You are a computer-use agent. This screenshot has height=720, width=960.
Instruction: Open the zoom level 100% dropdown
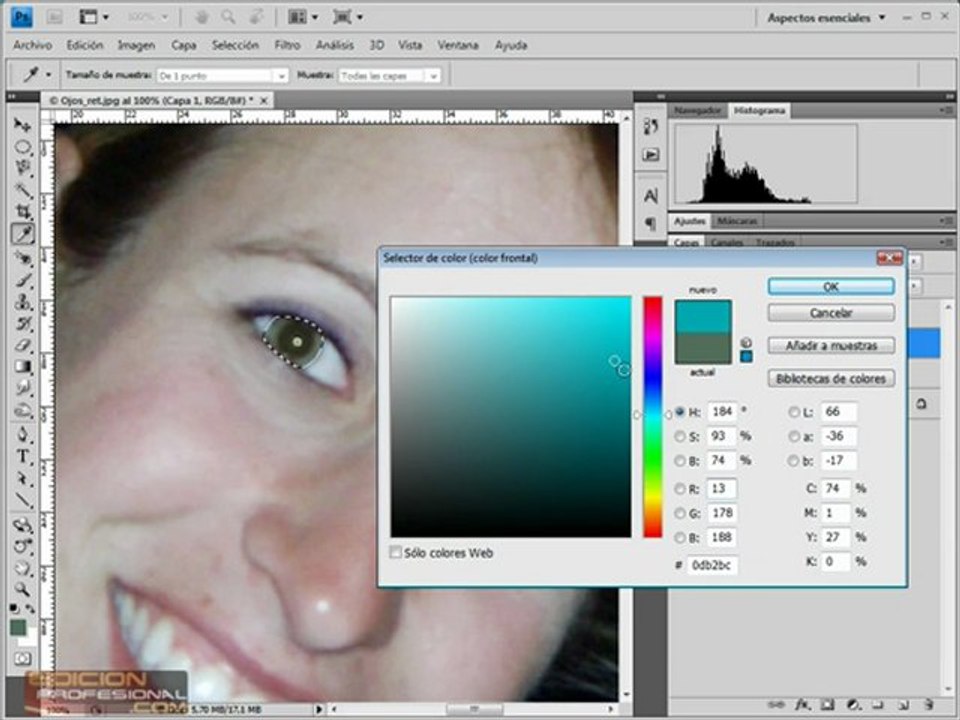coord(147,17)
